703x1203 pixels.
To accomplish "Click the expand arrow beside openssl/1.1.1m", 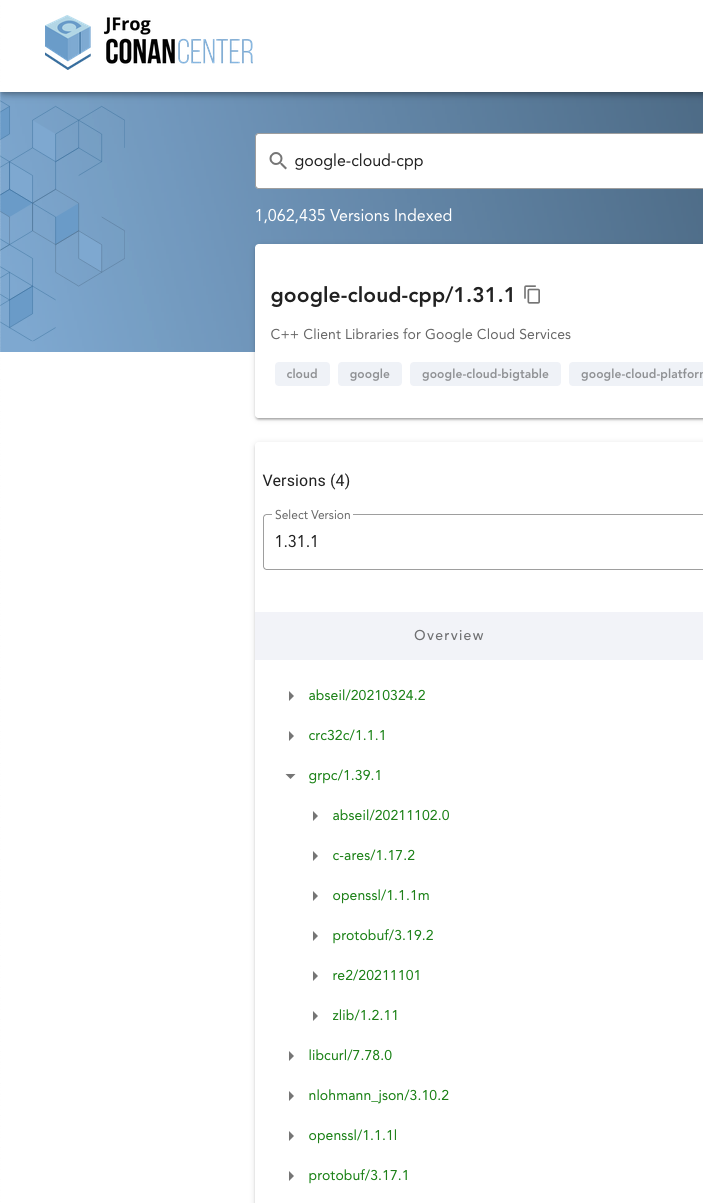I will (316, 895).
